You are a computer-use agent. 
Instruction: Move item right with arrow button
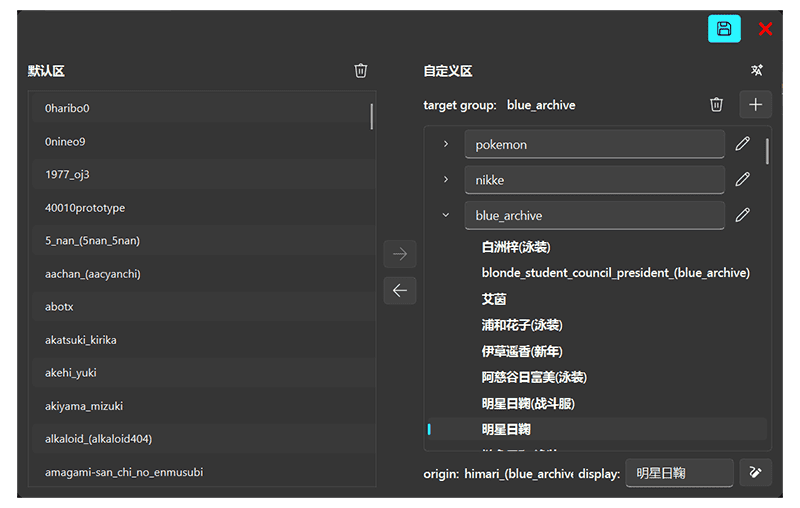[x=400, y=254]
